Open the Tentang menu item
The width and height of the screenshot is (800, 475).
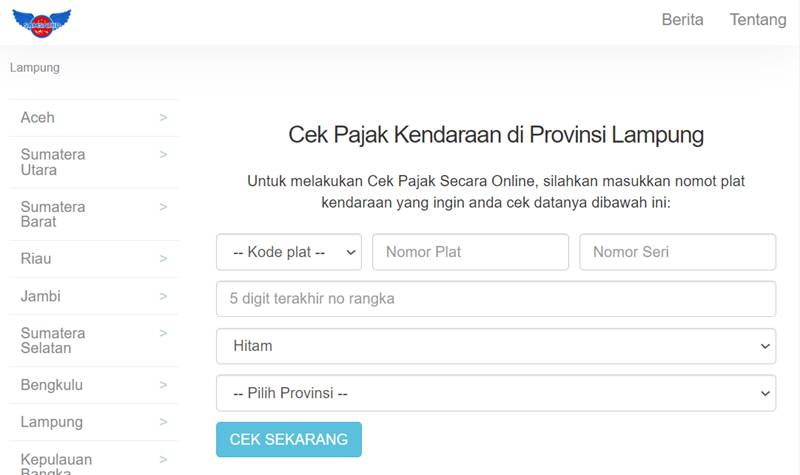758,19
